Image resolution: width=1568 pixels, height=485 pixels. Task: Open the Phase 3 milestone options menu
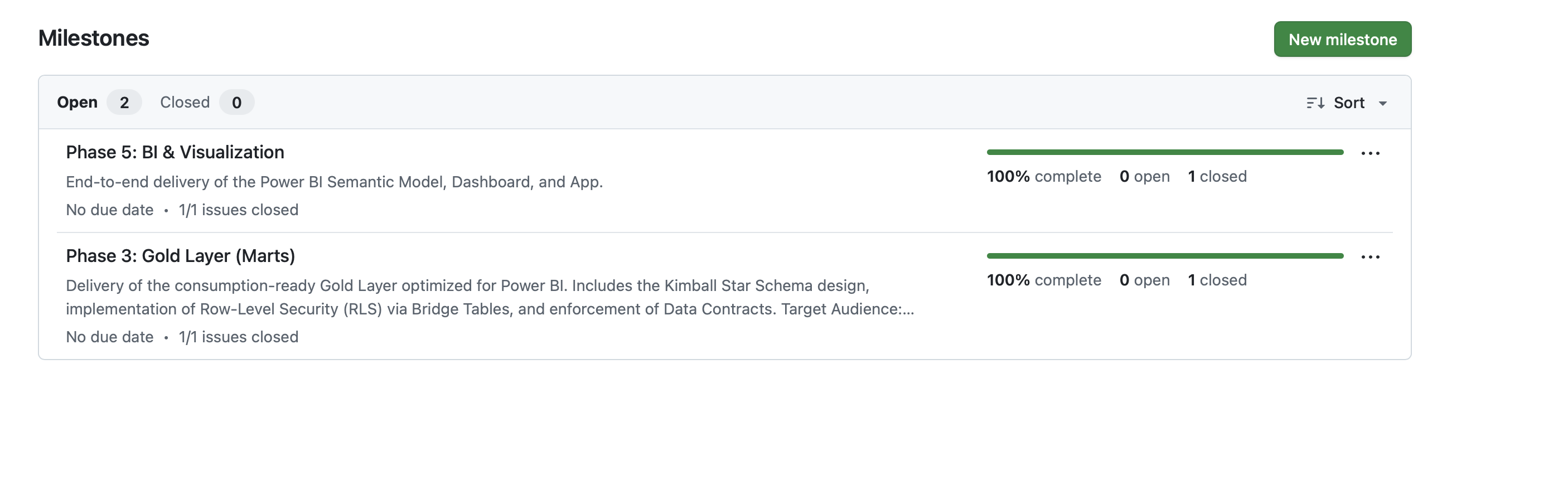coord(1370,257)
